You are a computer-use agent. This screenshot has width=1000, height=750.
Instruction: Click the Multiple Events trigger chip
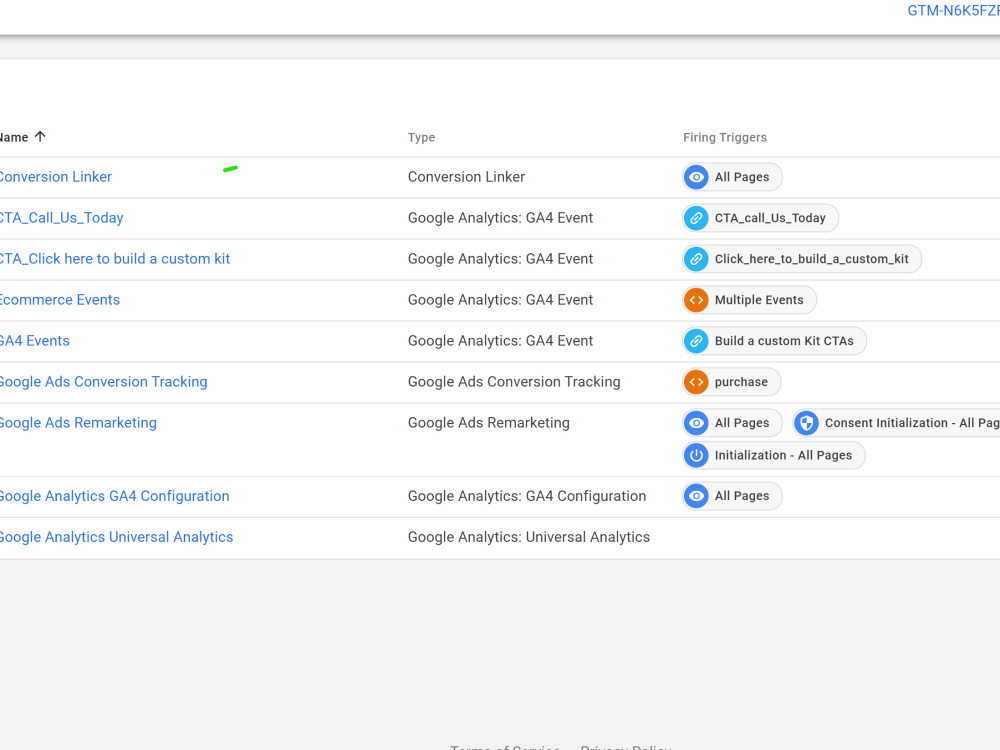click(749, 300)
